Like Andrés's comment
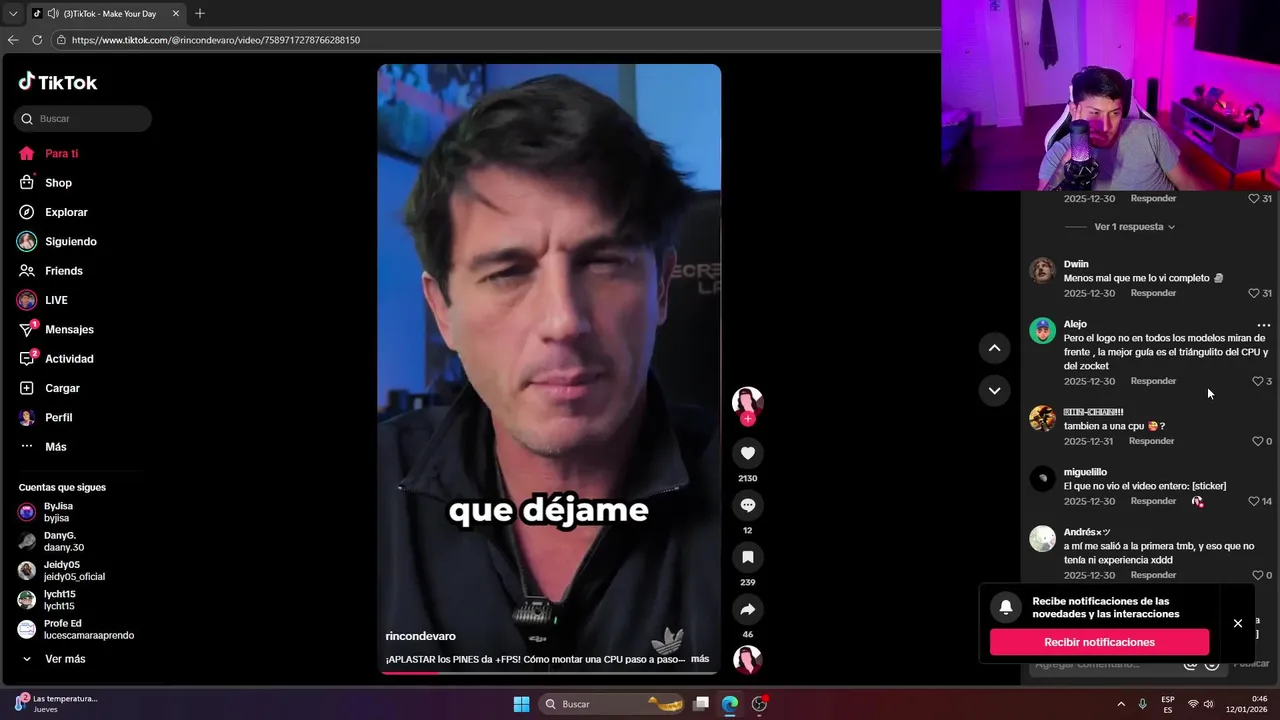This screenshot has height=720, width=1280. (1258, 575)
